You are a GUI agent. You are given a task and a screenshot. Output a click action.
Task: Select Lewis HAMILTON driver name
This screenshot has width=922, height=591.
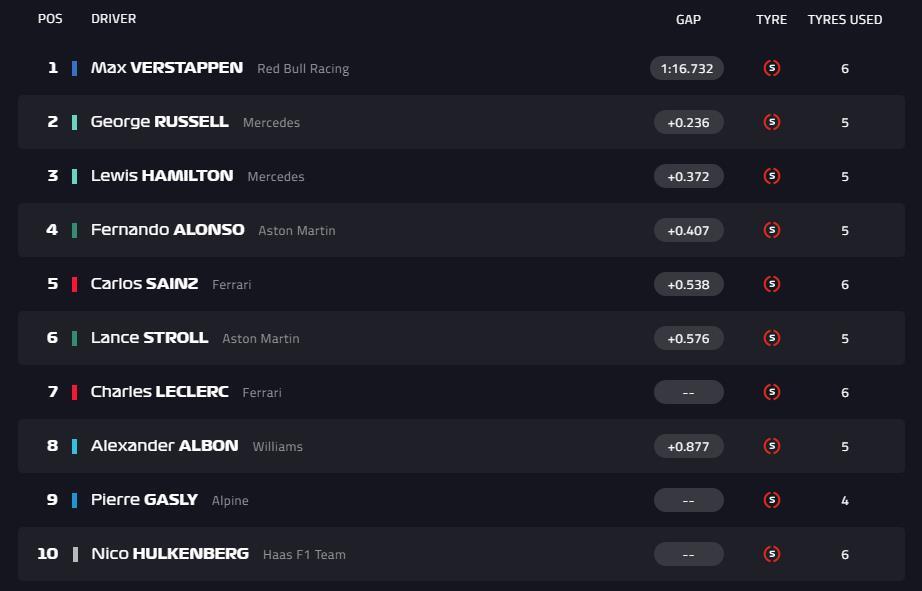161,176
